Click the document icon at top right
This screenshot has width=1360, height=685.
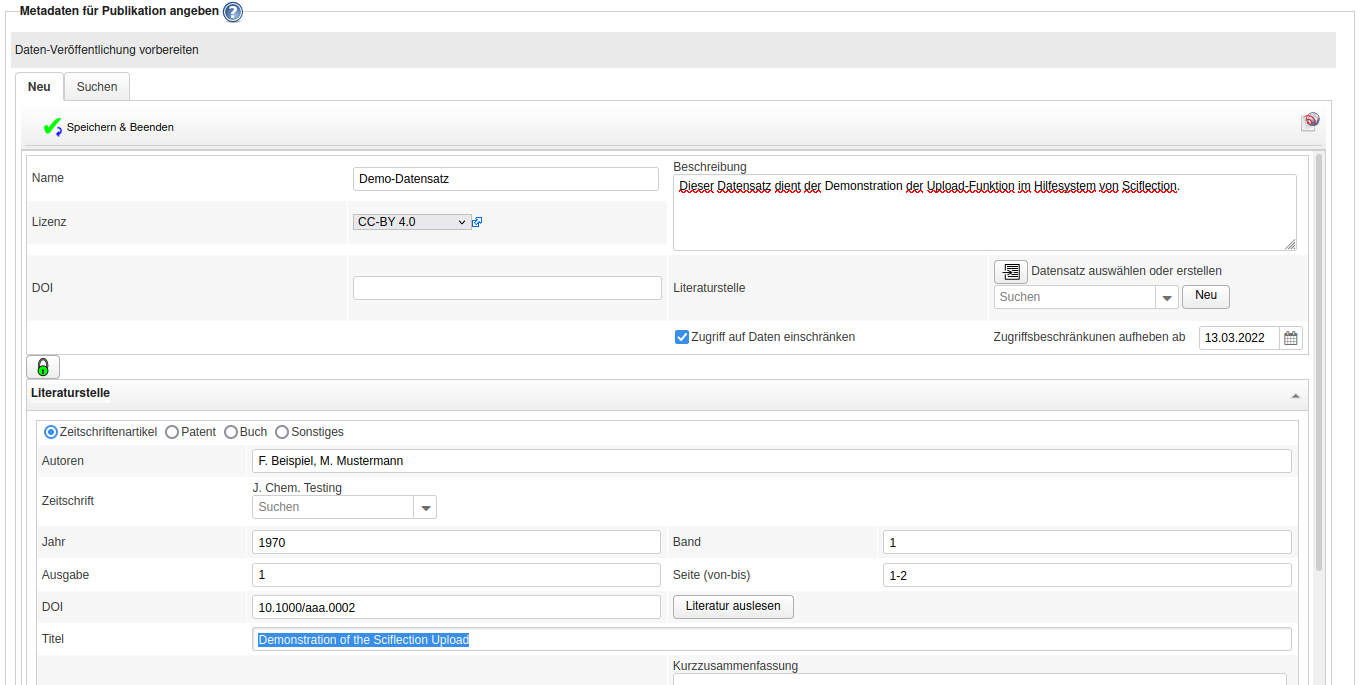[1310, 122]
